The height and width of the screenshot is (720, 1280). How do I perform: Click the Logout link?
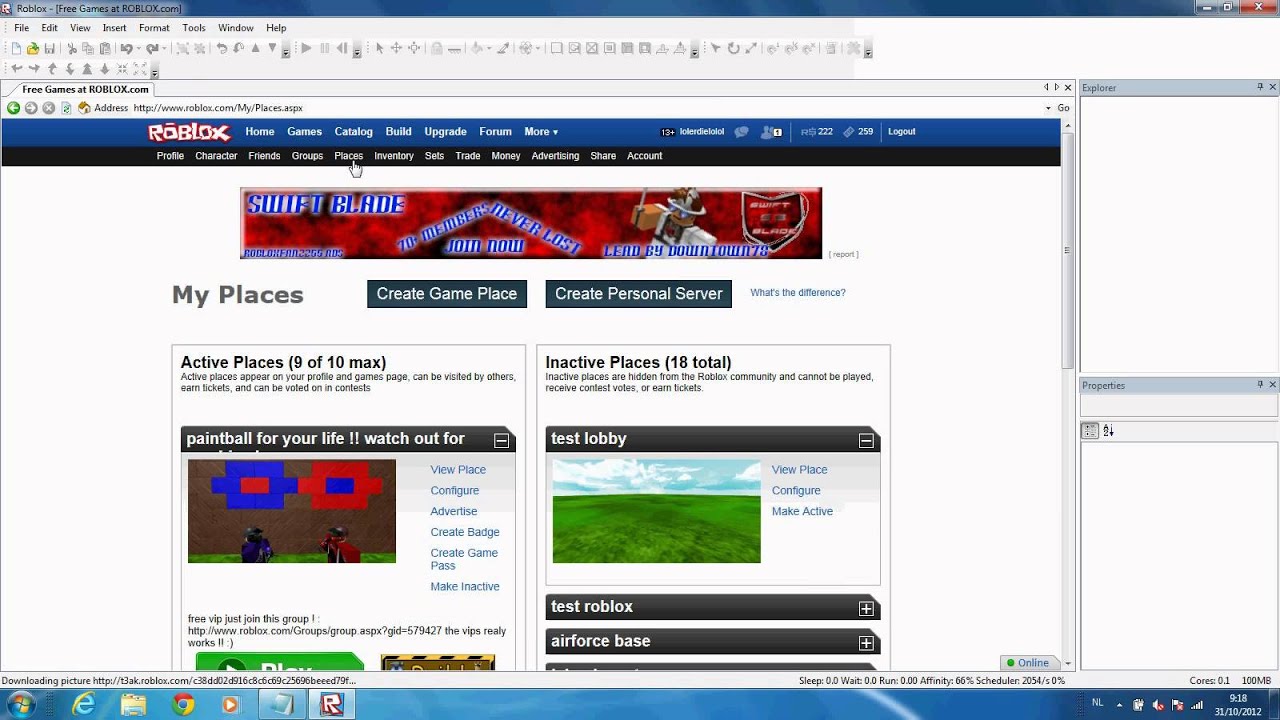(x=902, y=131)
